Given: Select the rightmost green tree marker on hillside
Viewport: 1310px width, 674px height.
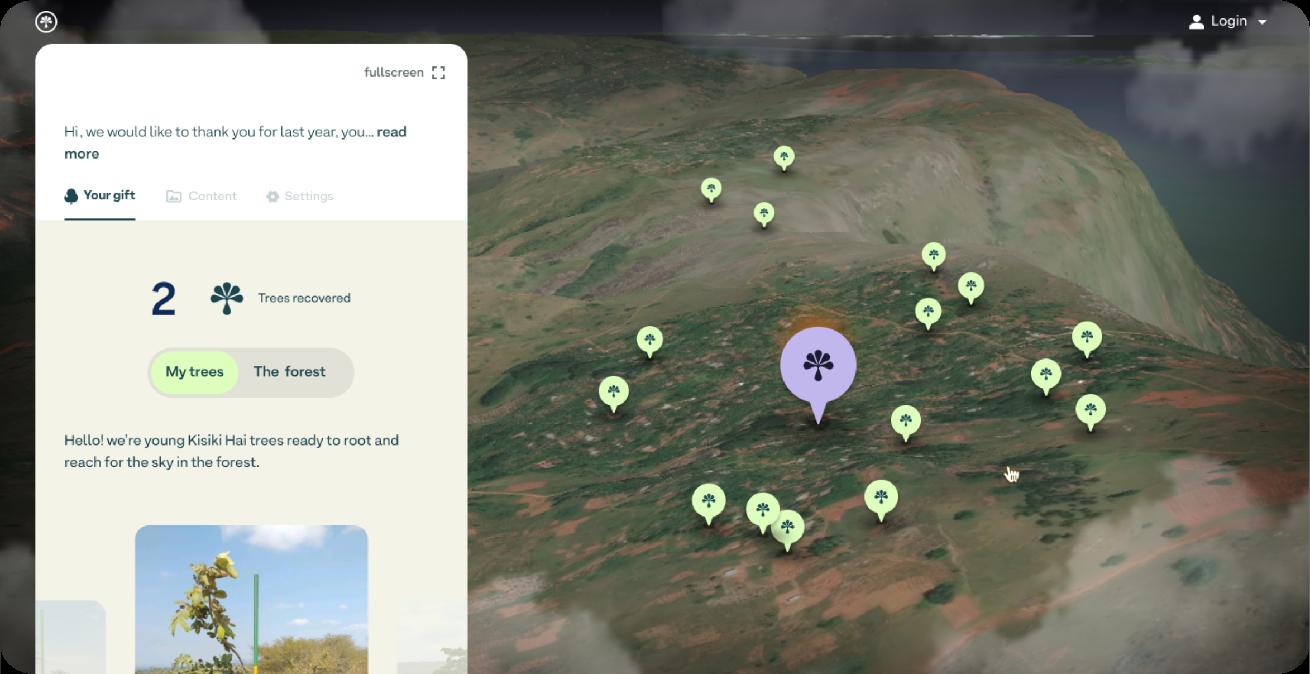Looking at the screenshot, I should [x=1090, y=412].
